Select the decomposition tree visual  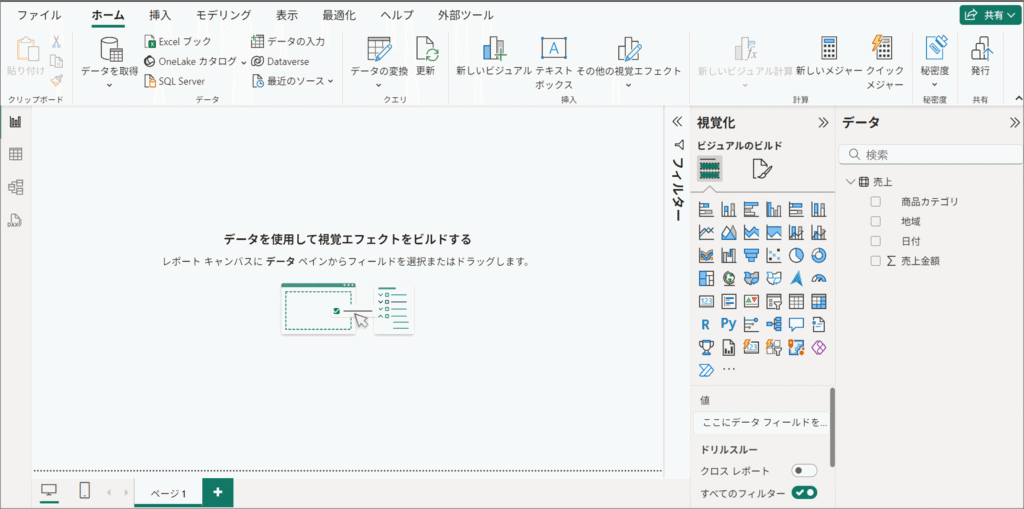(774, 324)
